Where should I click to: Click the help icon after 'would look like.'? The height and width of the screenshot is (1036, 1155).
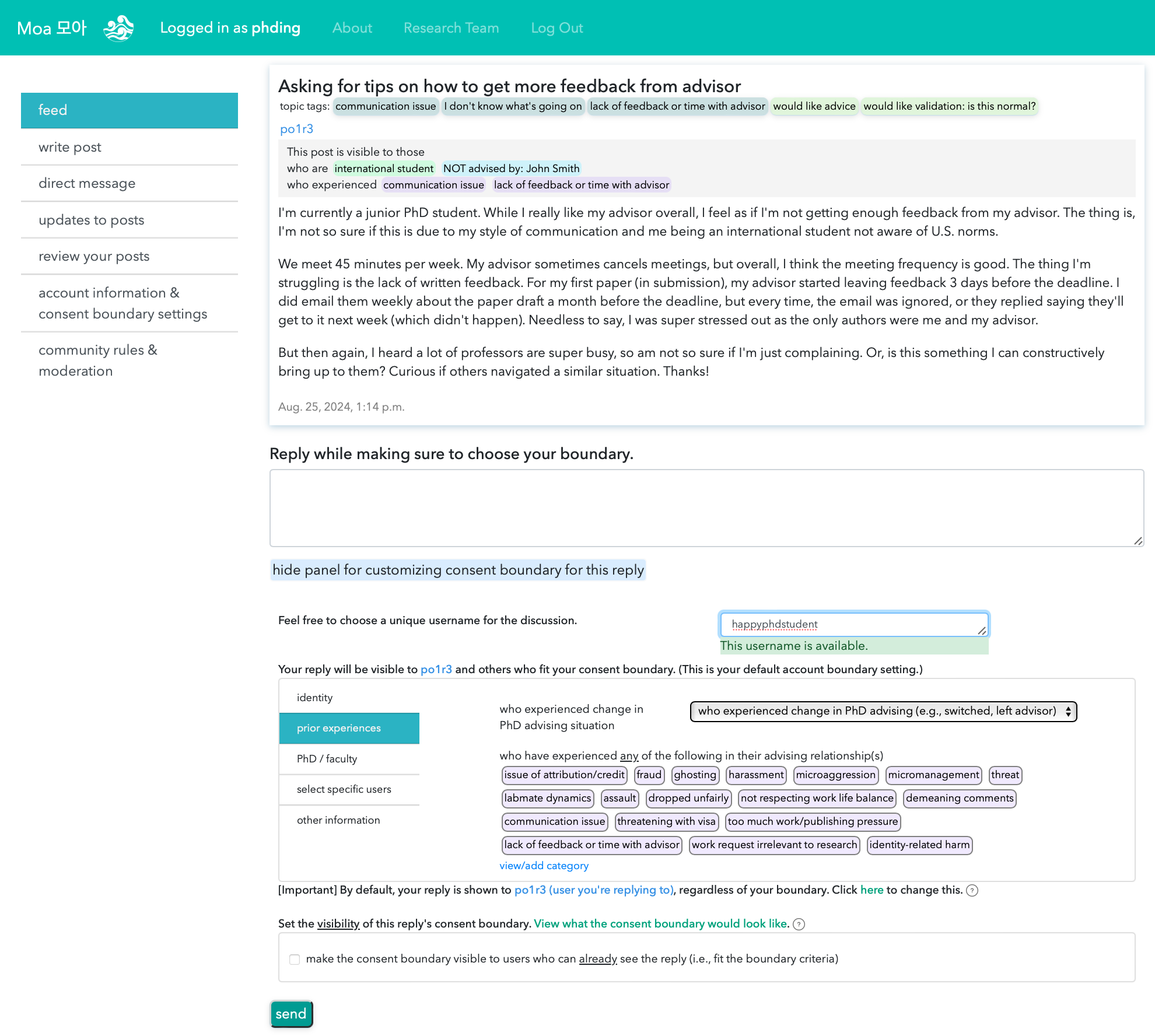click(799, 924)
